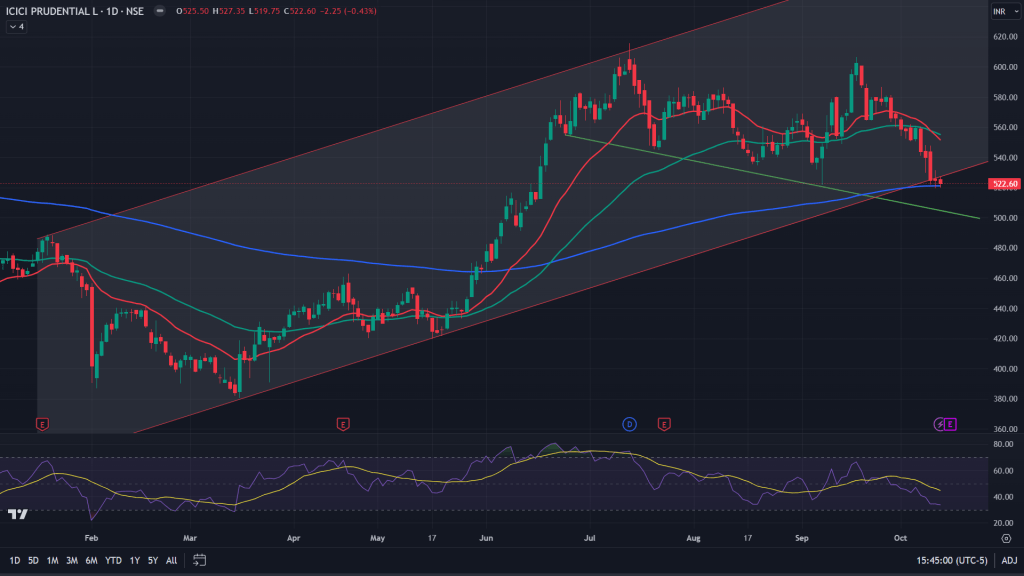
Task: Click the 522.60 current price label
Action: [1003, 184]
